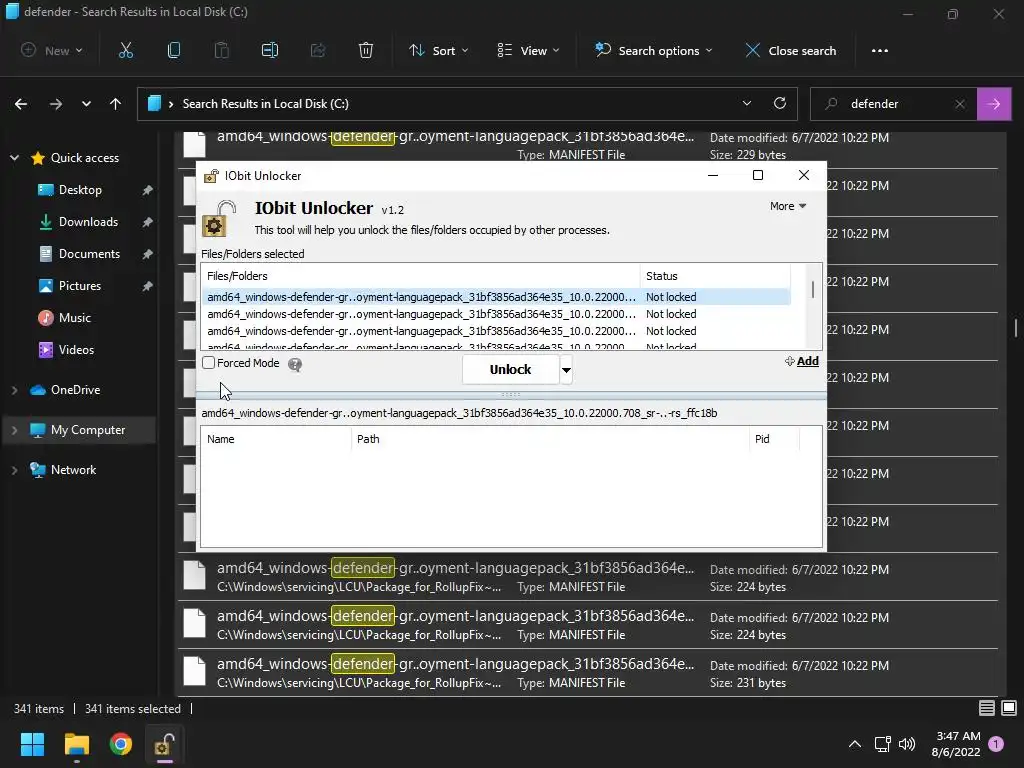Open network tray icon
The height and width of the screenshot is (768, 1024).
[882, 744]
